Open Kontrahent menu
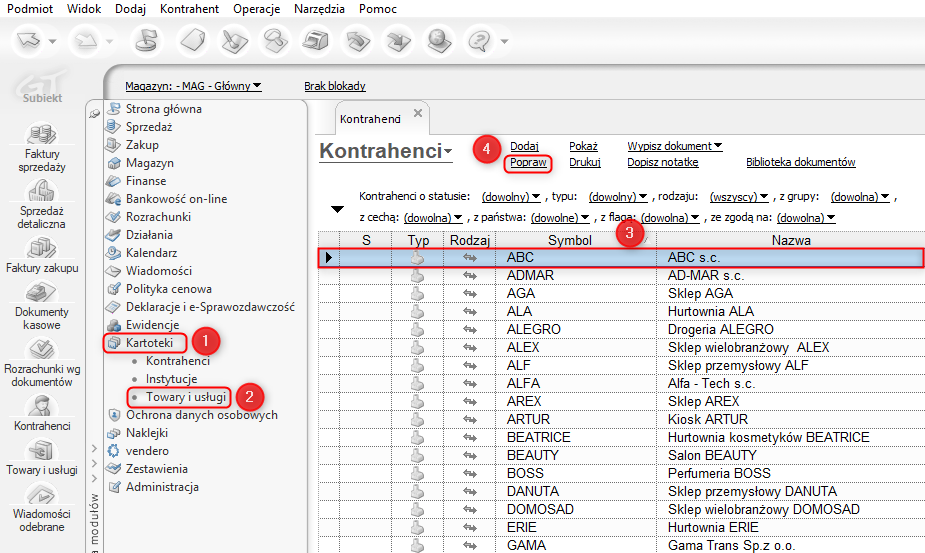 click(189, 9)
